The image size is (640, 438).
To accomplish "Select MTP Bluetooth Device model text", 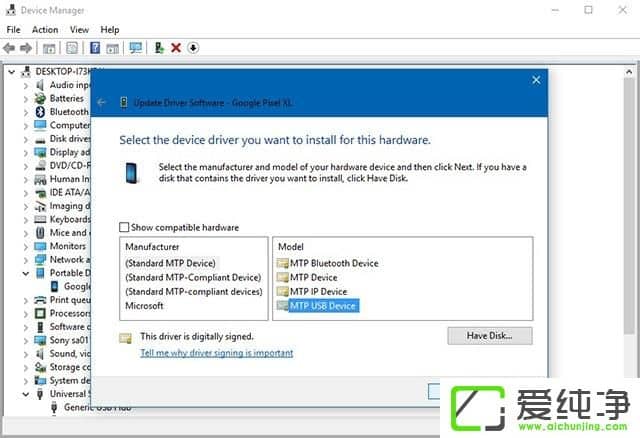I will click(334, 263).
